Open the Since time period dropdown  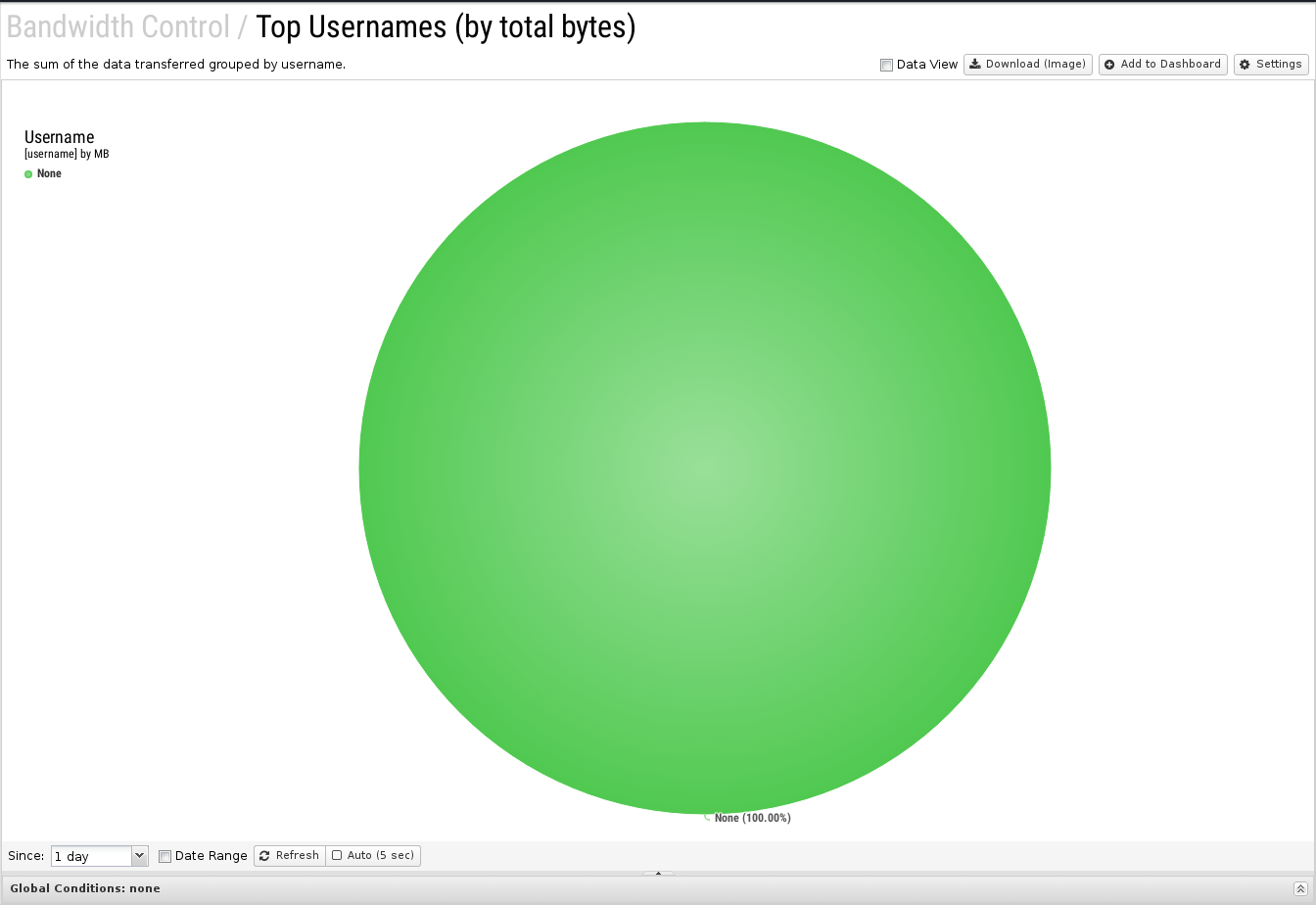(99, 856)
